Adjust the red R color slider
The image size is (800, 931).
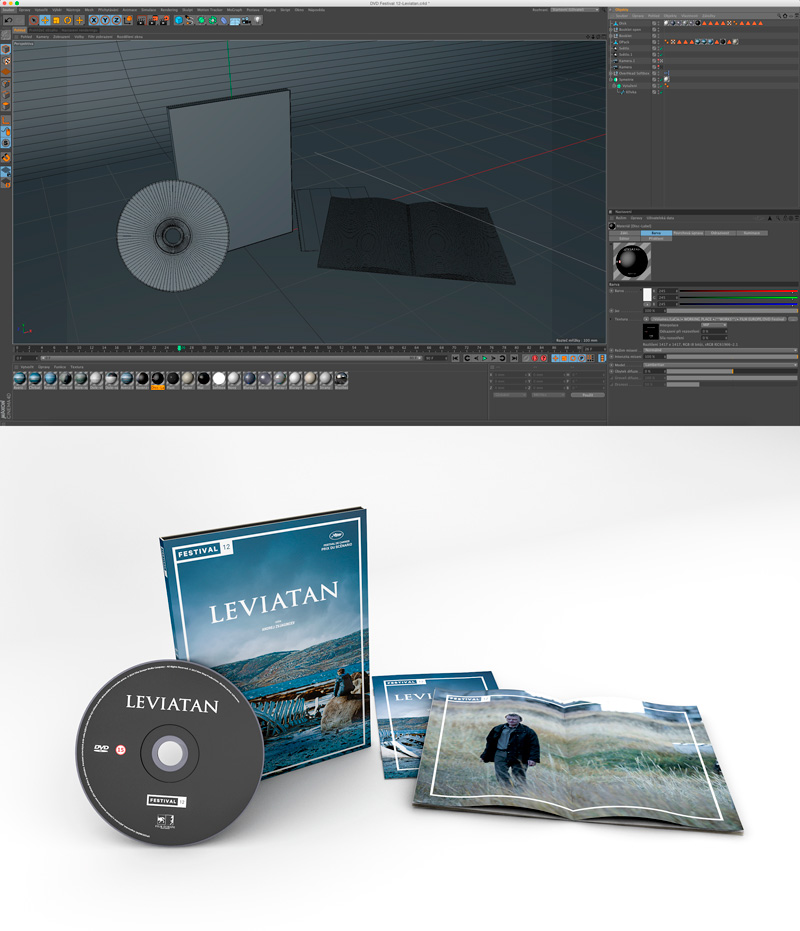tap(738, 291)
